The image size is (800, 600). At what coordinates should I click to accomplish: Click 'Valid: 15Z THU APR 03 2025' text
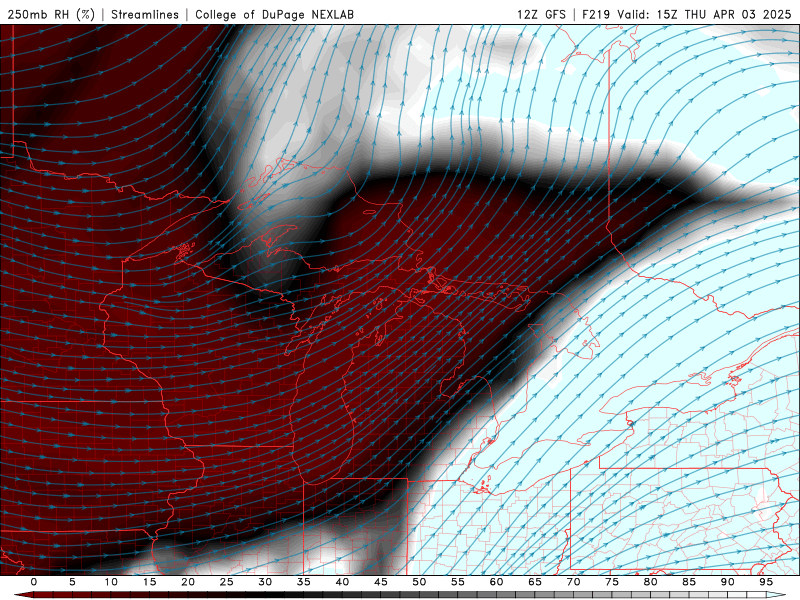(x=704, y=14)
